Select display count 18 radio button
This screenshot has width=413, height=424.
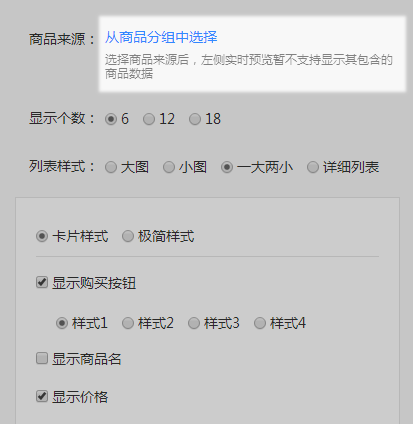point(195,119)
